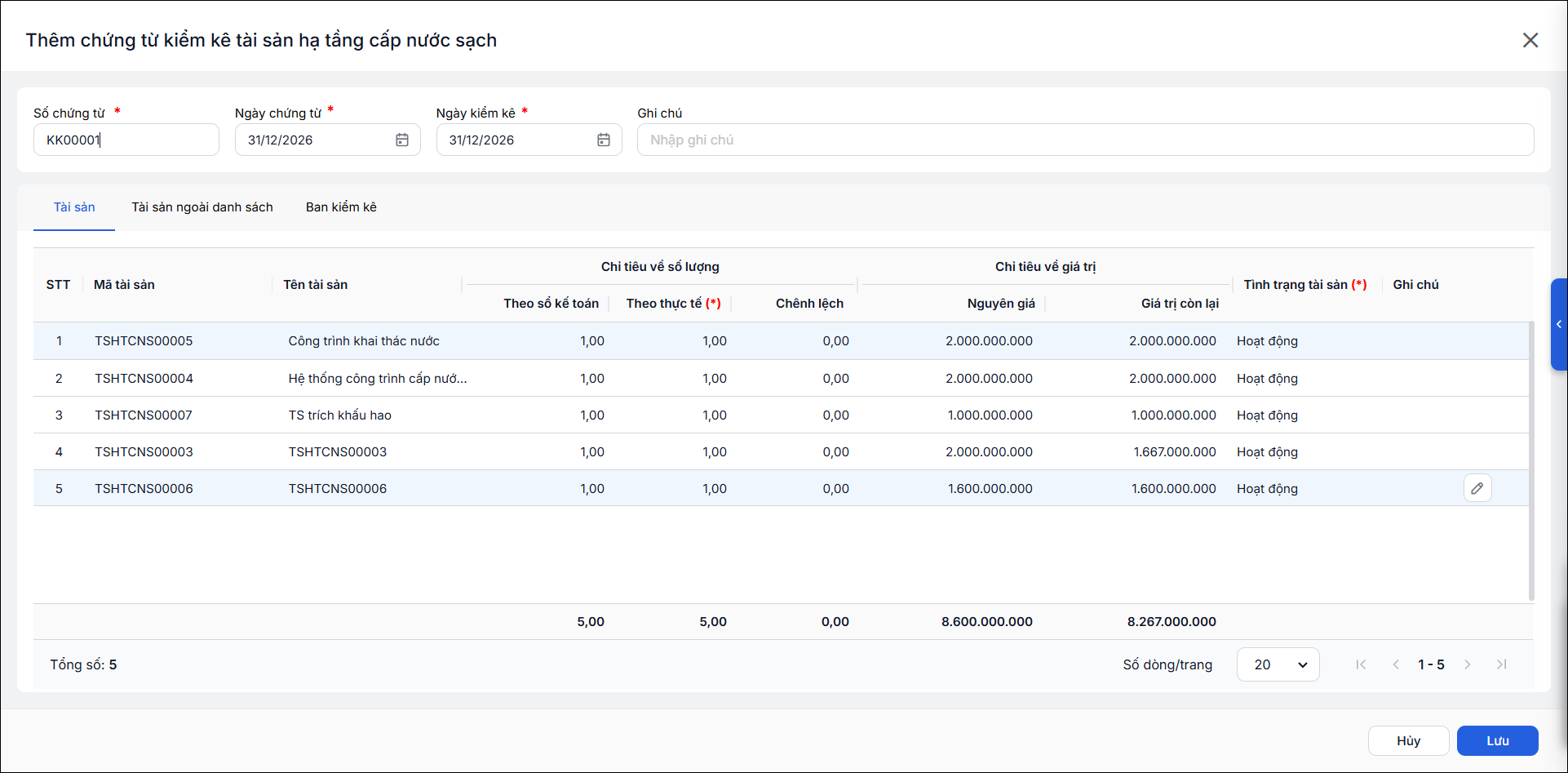Screen dimensions: 1568x773
Task: Expand the blue side panel arrow
Action: 1559,324
